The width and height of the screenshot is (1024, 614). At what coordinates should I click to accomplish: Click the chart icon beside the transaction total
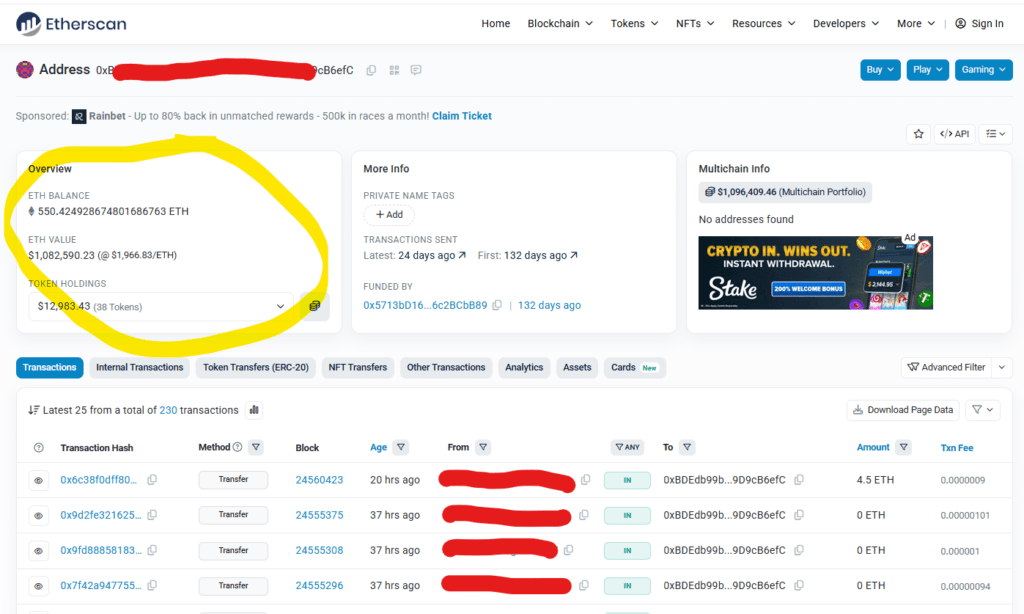(253, 410)
